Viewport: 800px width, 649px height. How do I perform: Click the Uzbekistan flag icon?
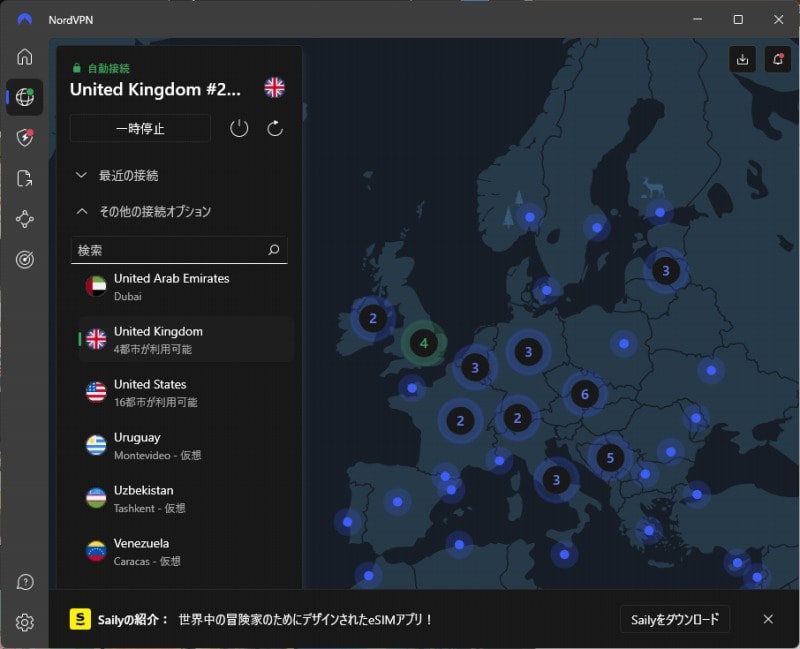pos(96,498)
